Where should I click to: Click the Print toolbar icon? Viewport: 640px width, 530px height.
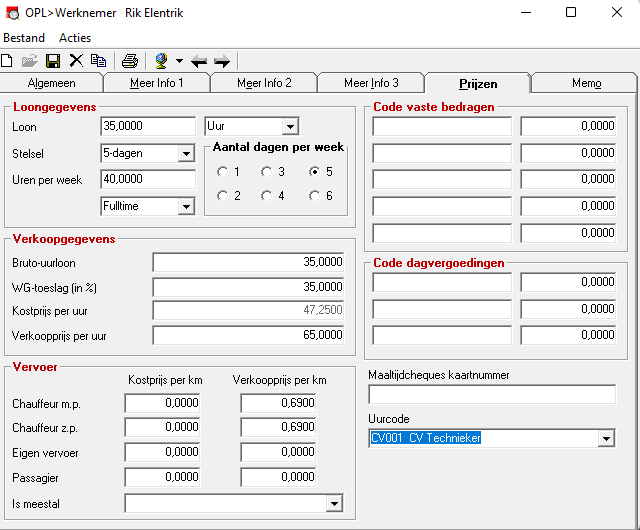pyautogui.click(x=130, y=61)
